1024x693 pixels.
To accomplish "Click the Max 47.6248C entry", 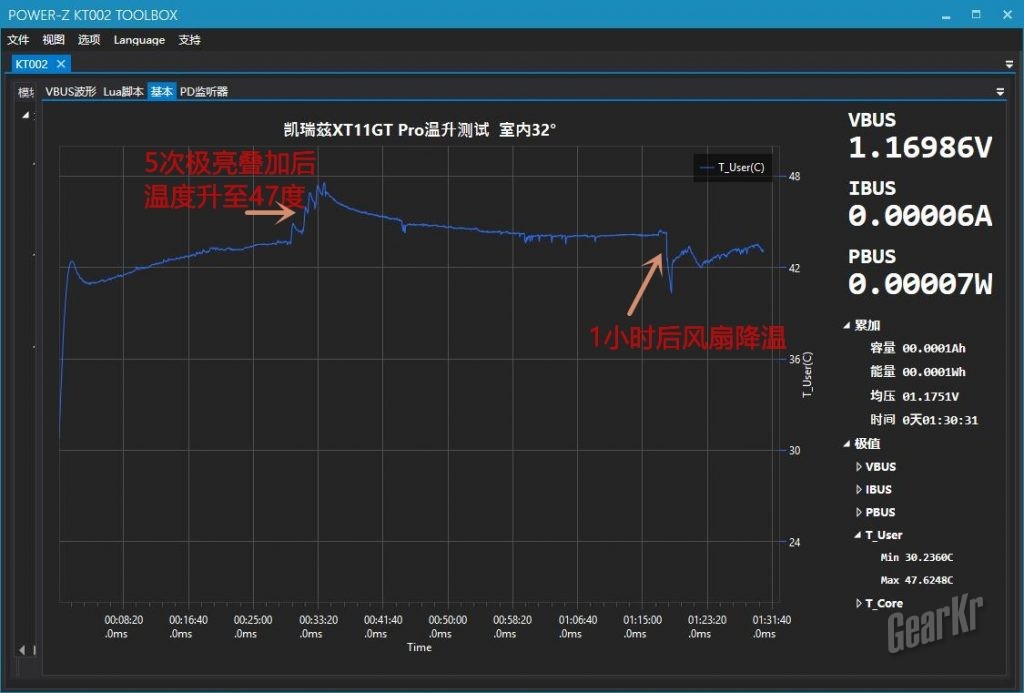I will [x=917, y=580].
